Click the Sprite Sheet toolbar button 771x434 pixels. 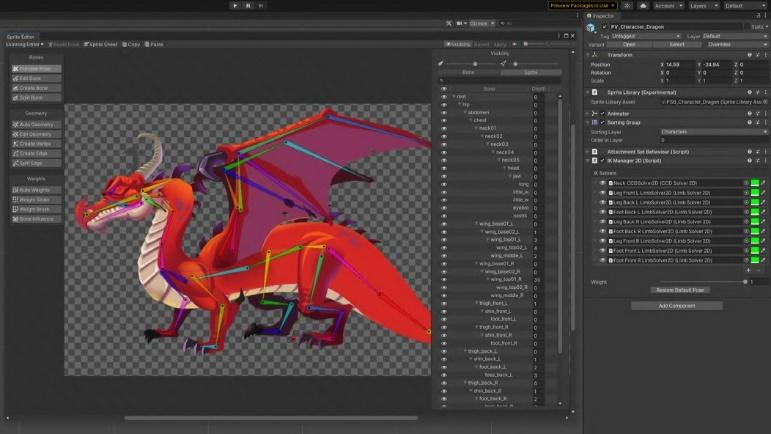click(x=101, y=44)
